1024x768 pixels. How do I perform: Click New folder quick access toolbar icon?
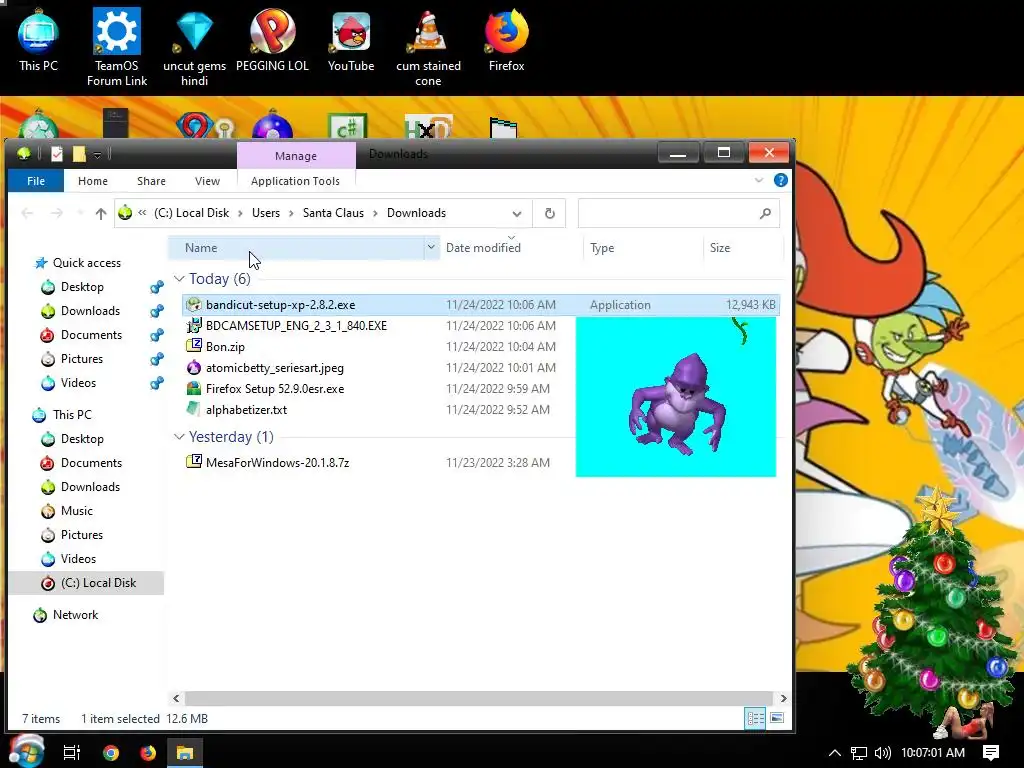[x=79, y=154]
